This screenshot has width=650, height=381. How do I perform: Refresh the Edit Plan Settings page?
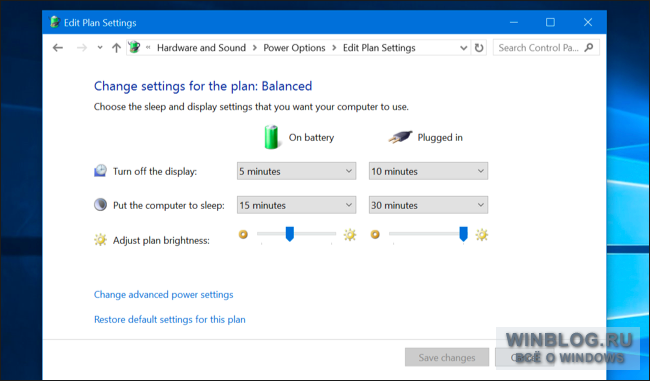(x=479, y=48)
